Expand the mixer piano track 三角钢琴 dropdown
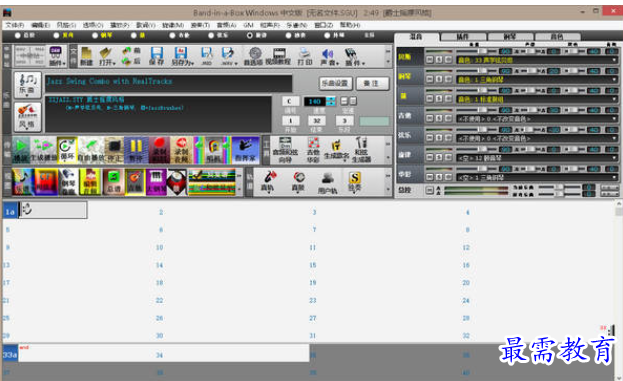This screenshot has height=381, width=623. [614, 79]
